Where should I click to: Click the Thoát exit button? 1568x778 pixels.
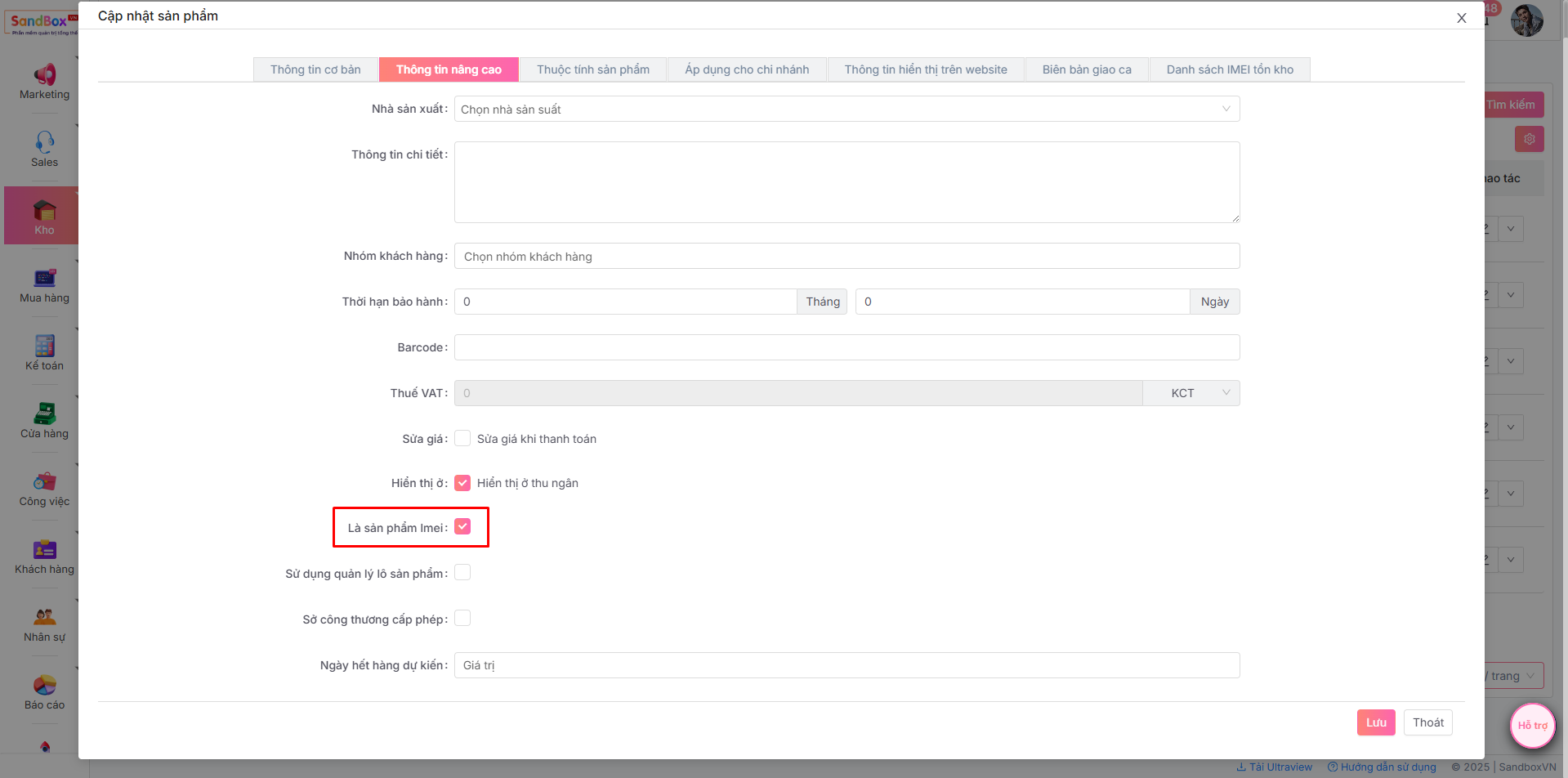(x=1427, y=722)
